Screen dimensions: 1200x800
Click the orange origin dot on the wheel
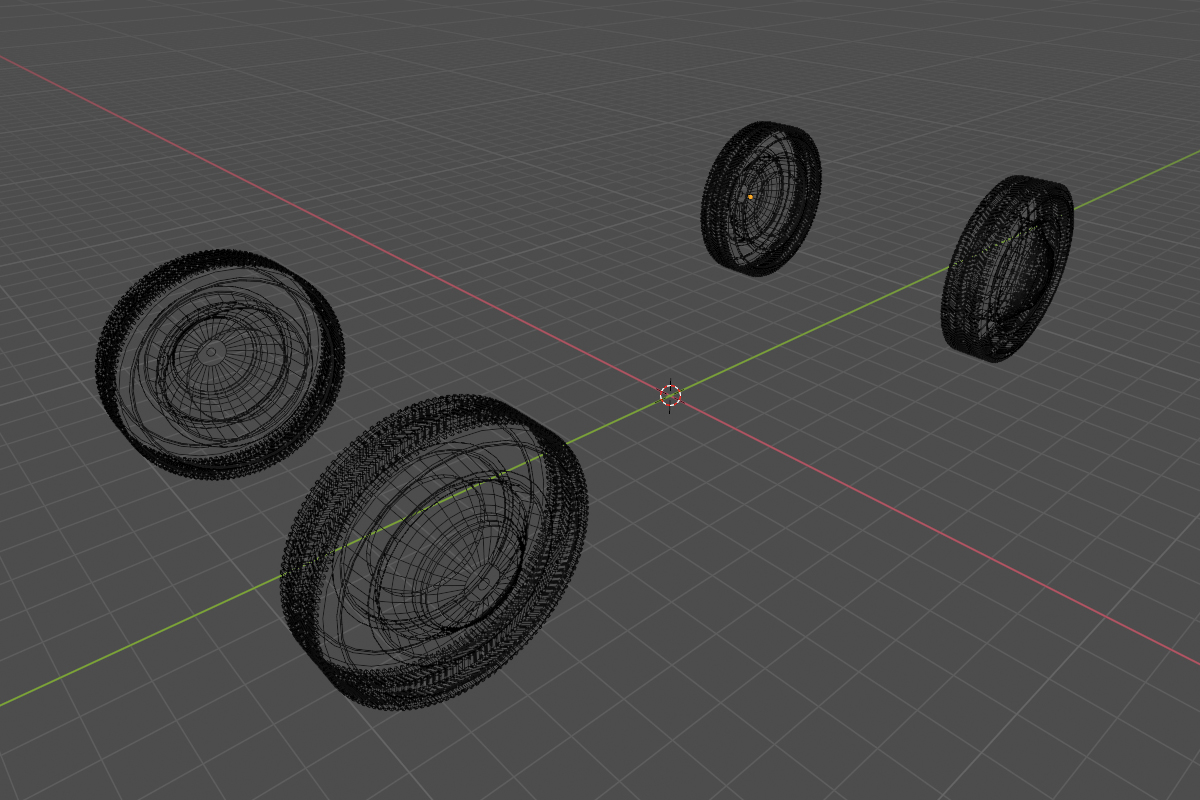[x=751, y=197]
